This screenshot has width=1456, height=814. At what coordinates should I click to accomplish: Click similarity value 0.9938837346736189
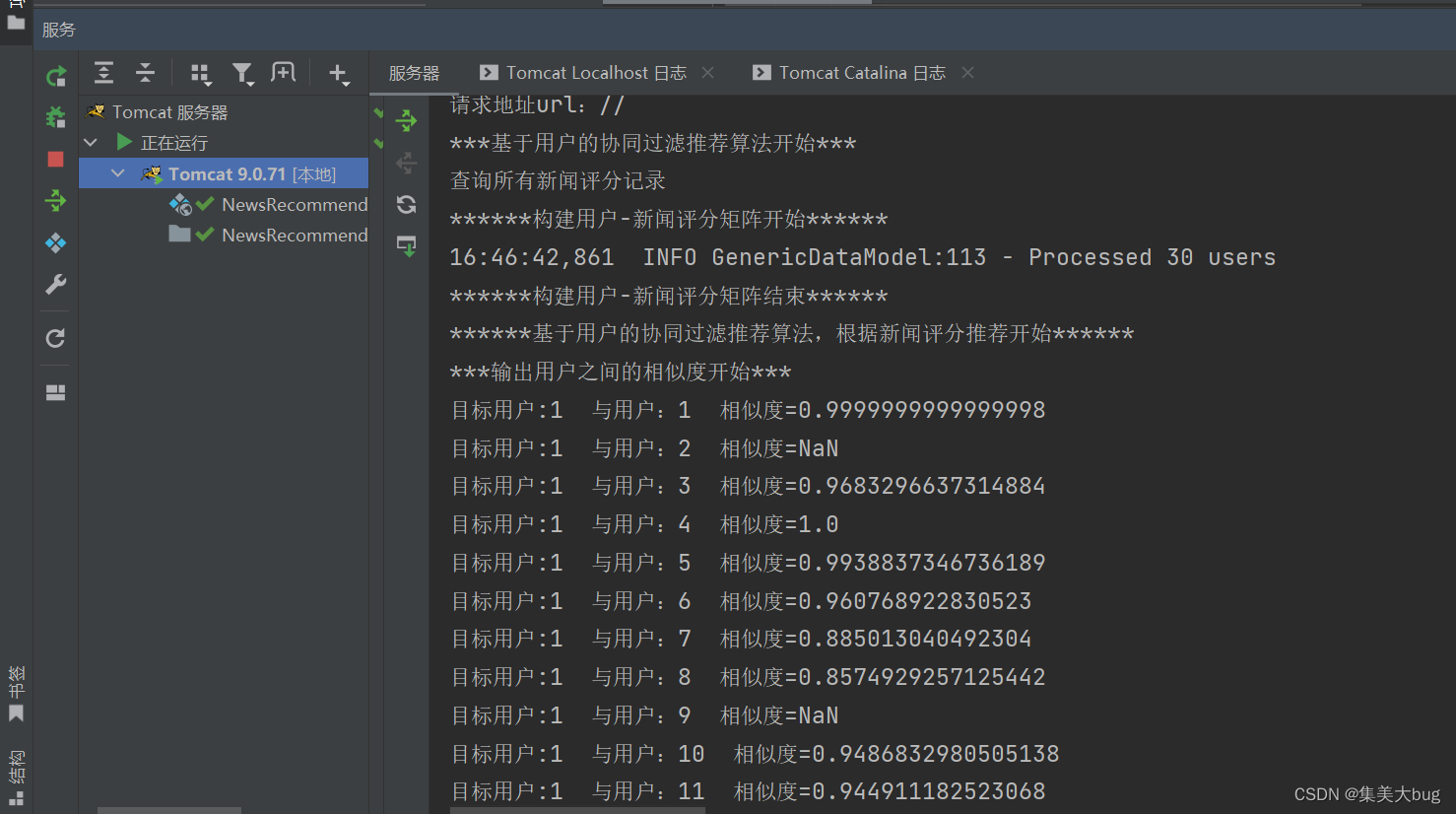pyautogui.click(x=922, y=563)
